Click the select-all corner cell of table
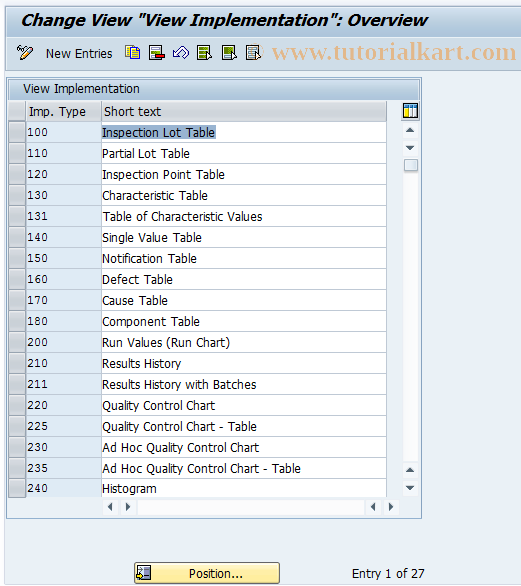This screenshot has width=521, height=586. pyautogui.click(x=17, y=111)
